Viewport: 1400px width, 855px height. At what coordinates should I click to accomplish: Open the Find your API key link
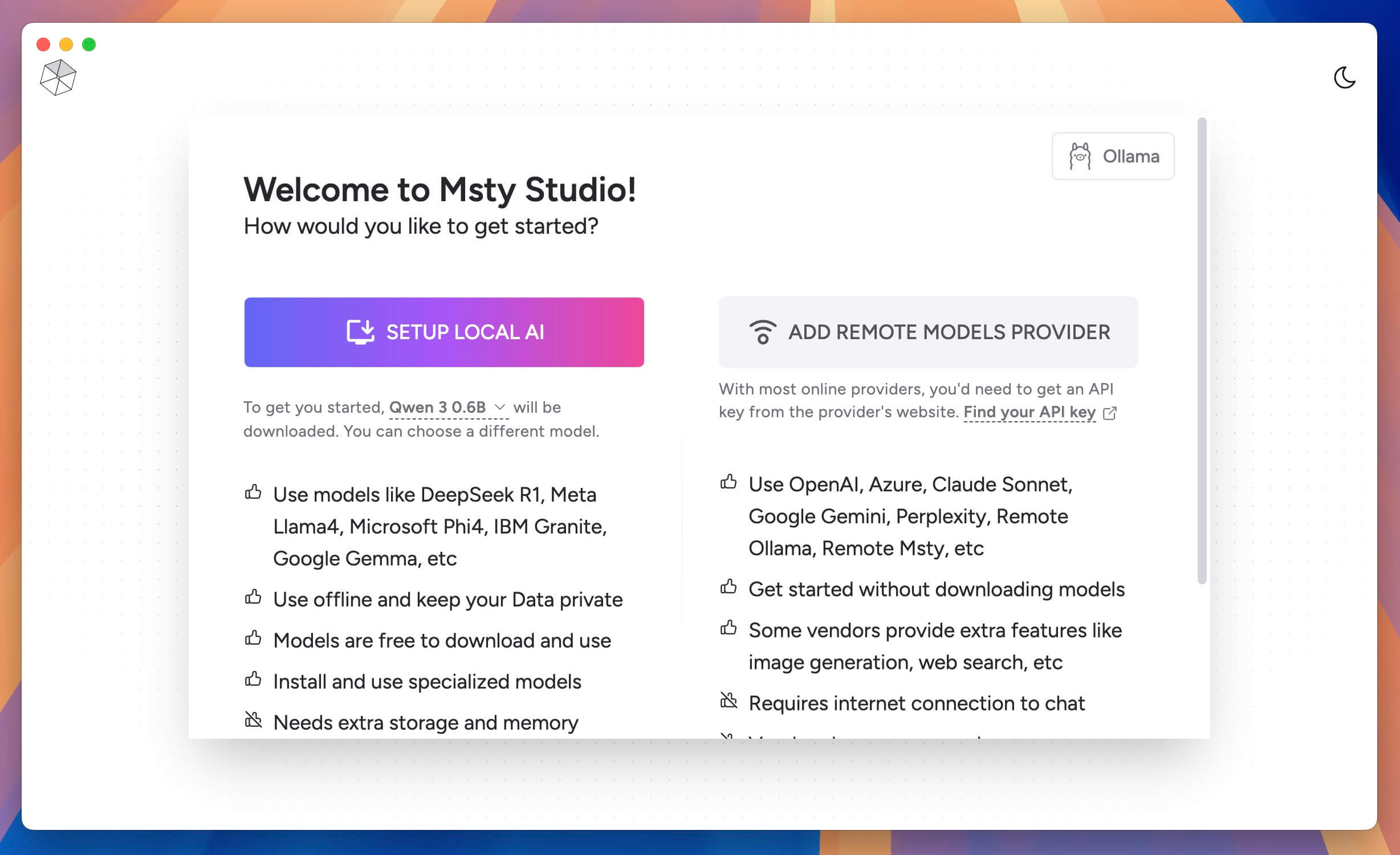coord(1029,412)
